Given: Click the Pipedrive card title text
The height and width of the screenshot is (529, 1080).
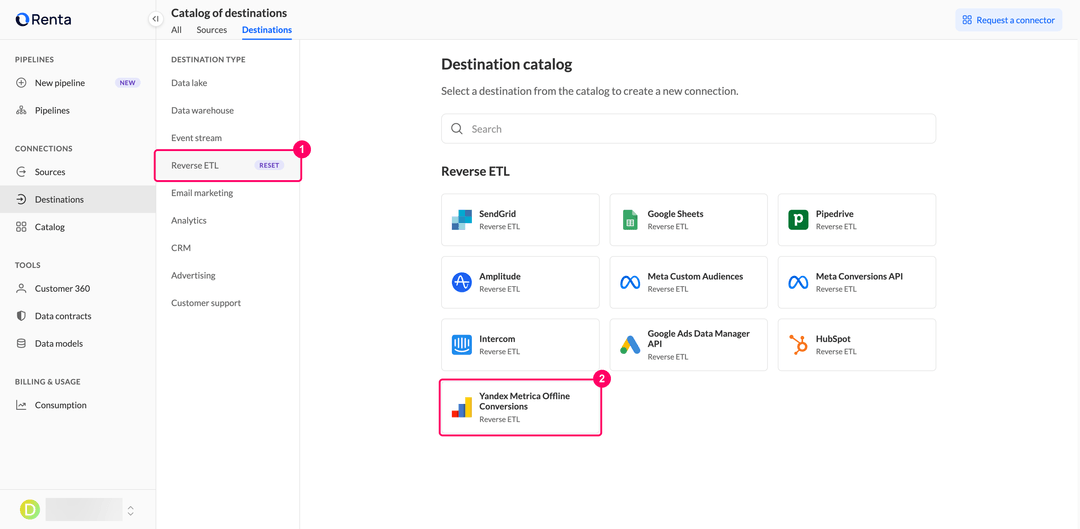Looking at the screenshot, I should click(x=835, y=214).
